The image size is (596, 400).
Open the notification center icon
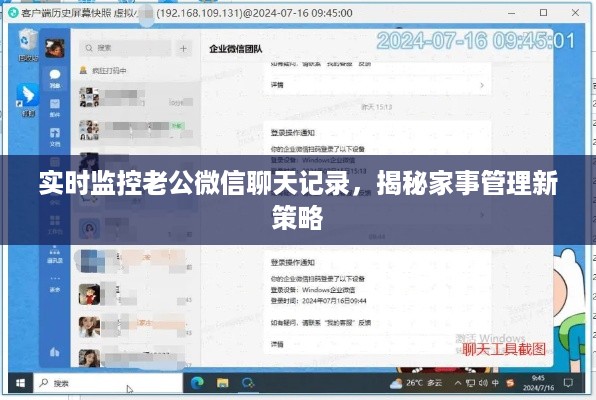(569, 383)
